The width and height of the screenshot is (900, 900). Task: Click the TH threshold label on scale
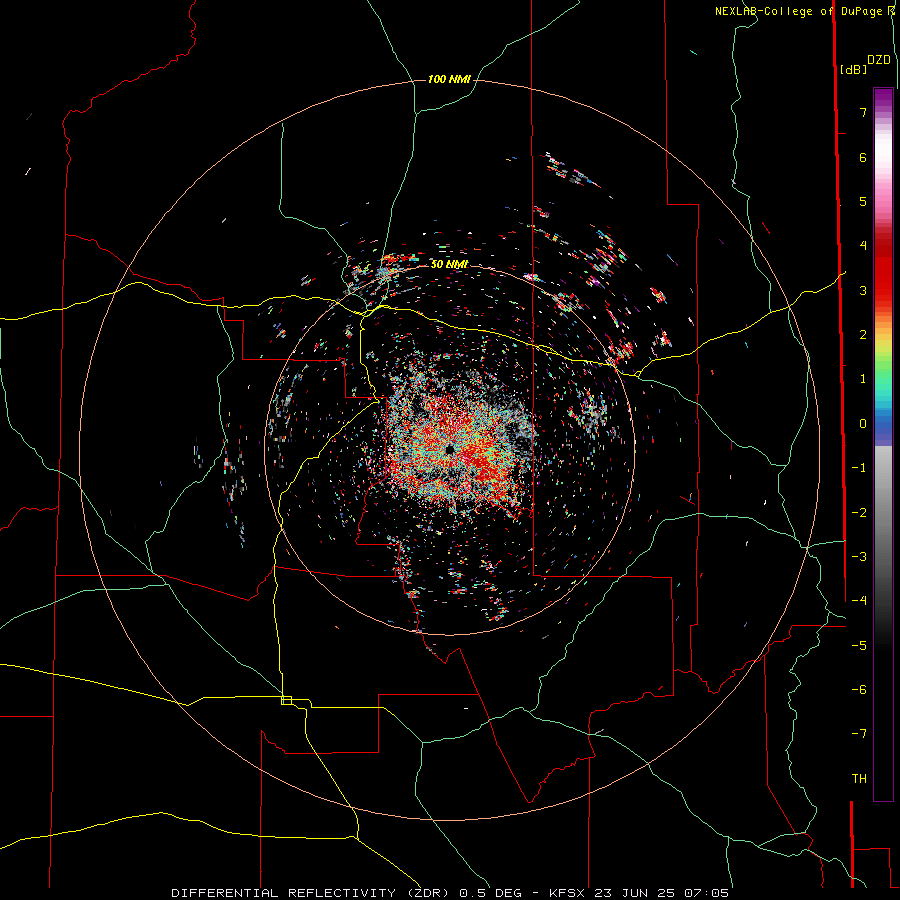[x=859, y=778]
